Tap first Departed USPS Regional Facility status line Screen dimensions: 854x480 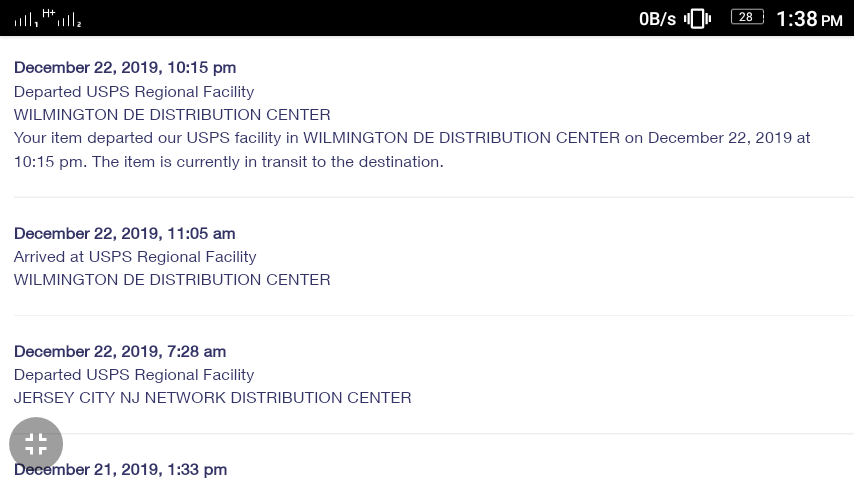click(134, 92)
